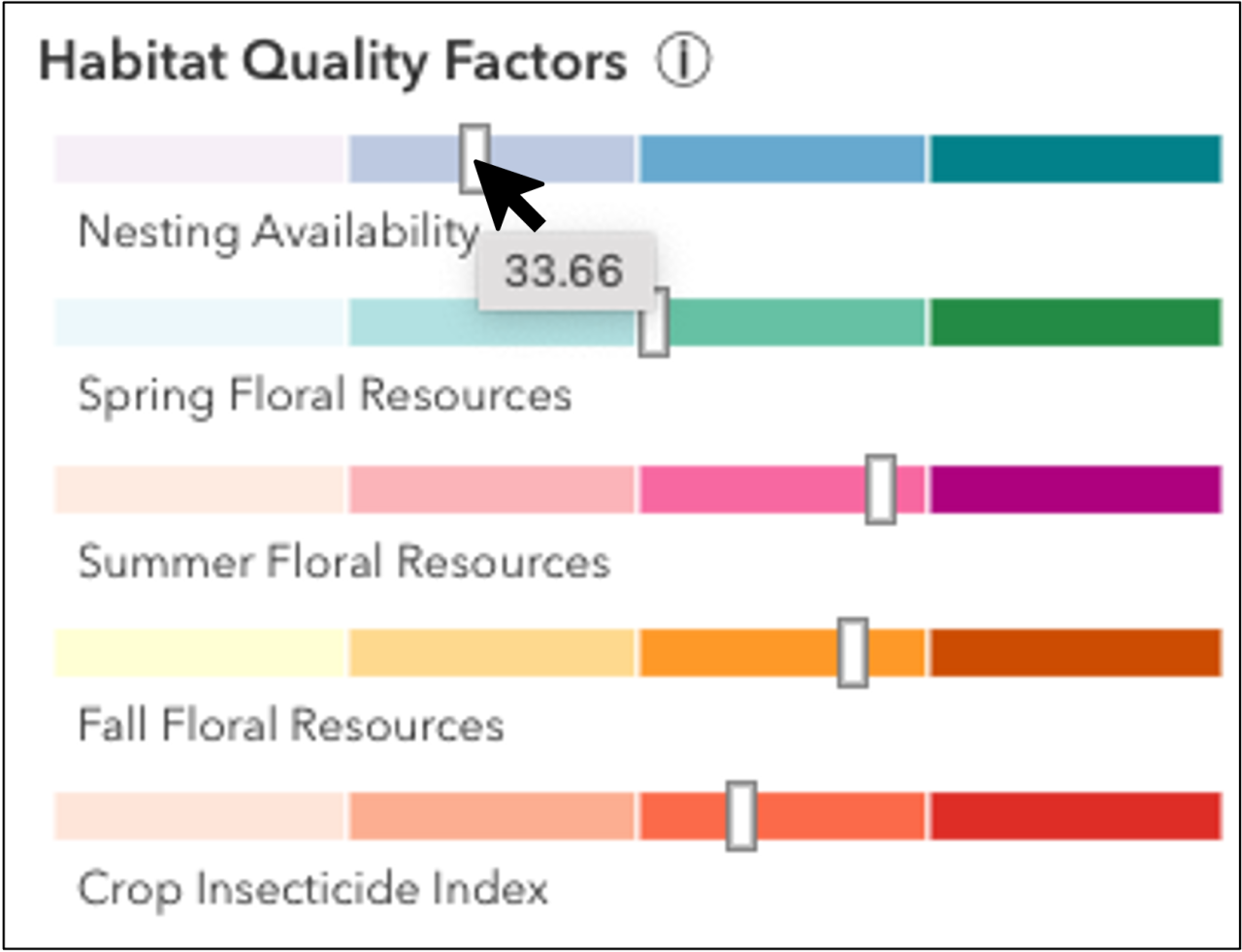Click the salmon Crop Insecticide Index segment
This screenshot has height=952, width=1242.
tap(491, 816)
